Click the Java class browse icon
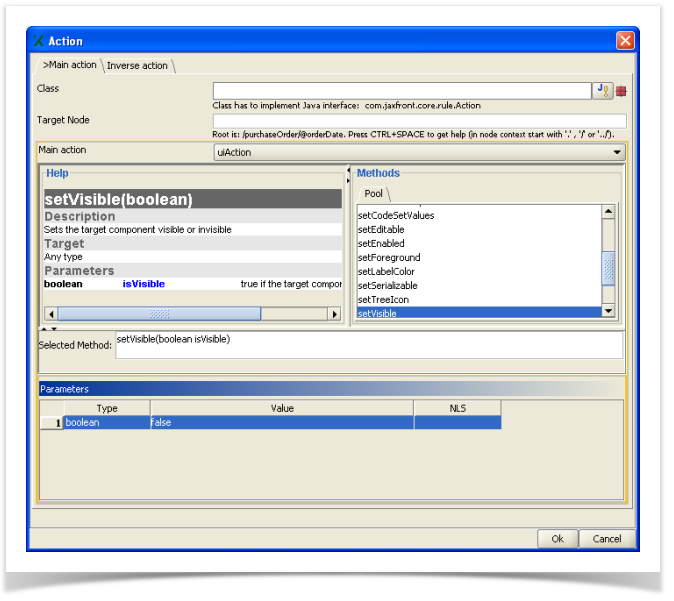This screenshot has width=674, height=601. [603, 91]
